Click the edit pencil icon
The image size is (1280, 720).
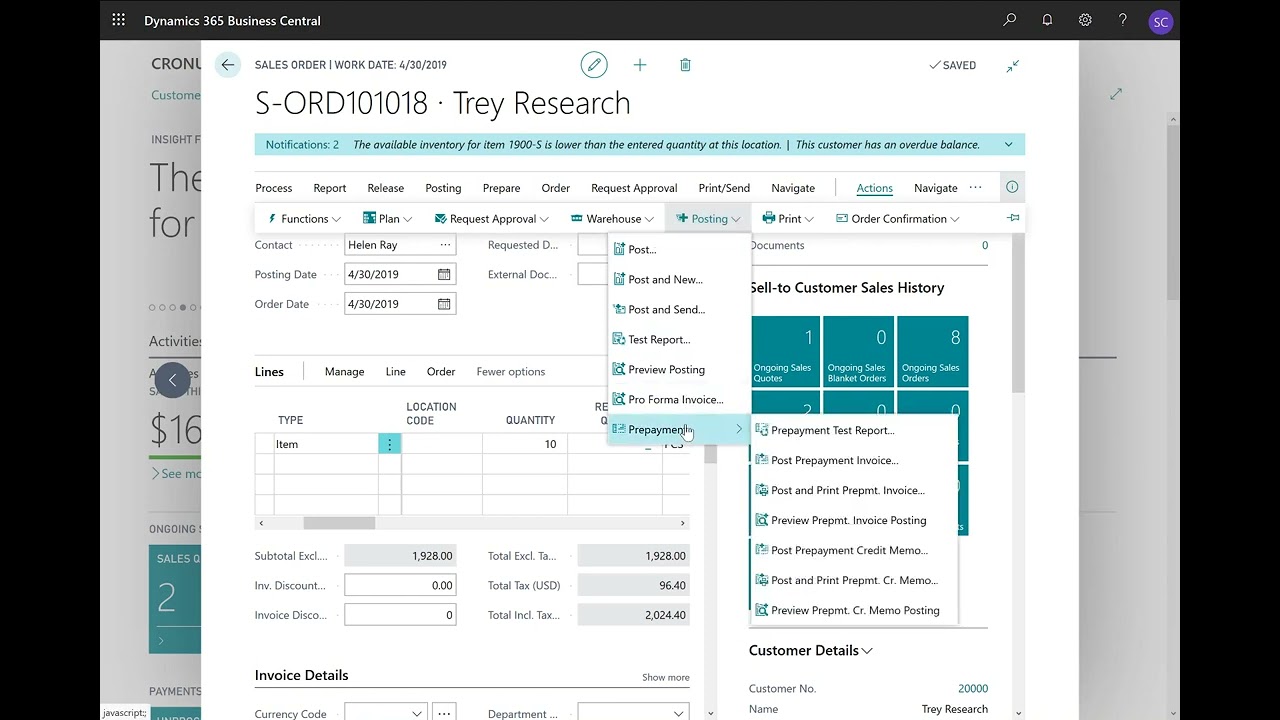tap(594, 65)
